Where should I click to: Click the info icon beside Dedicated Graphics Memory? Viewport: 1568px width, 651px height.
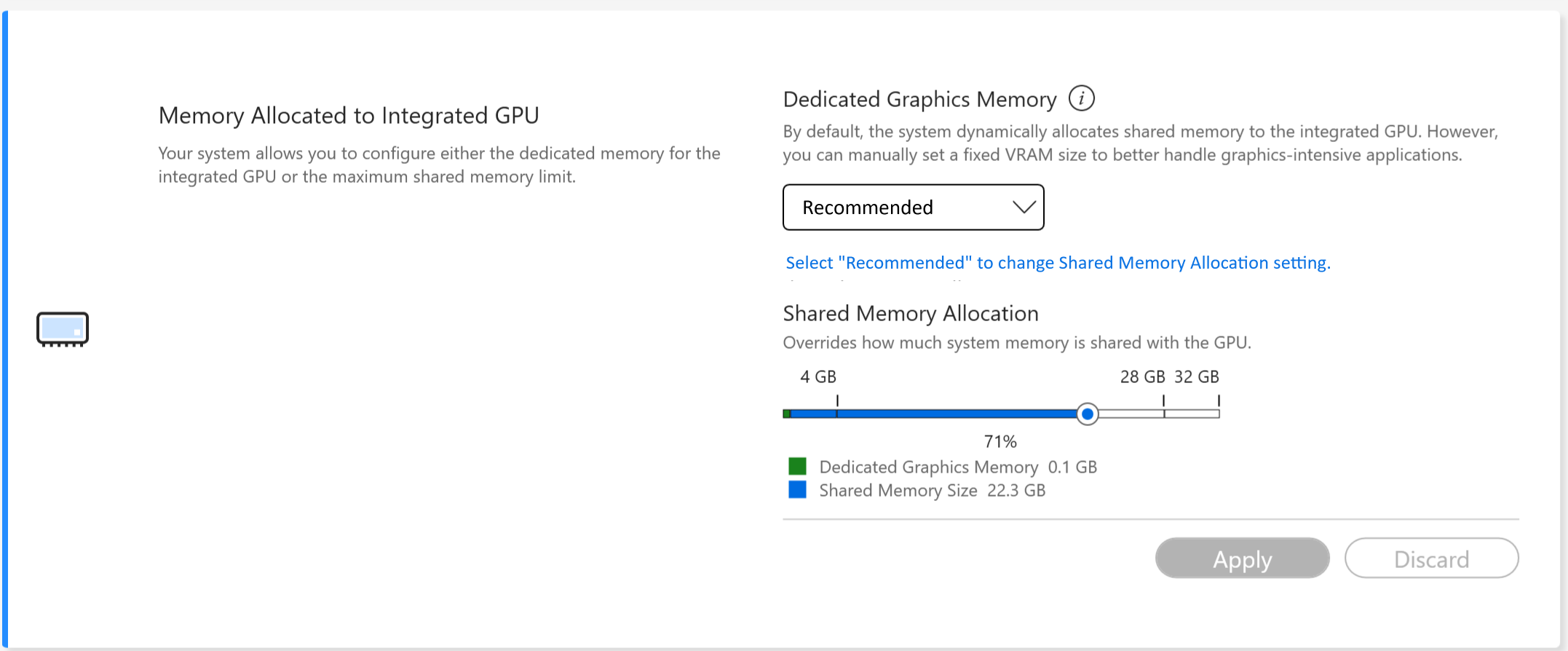pos(1081,98)
